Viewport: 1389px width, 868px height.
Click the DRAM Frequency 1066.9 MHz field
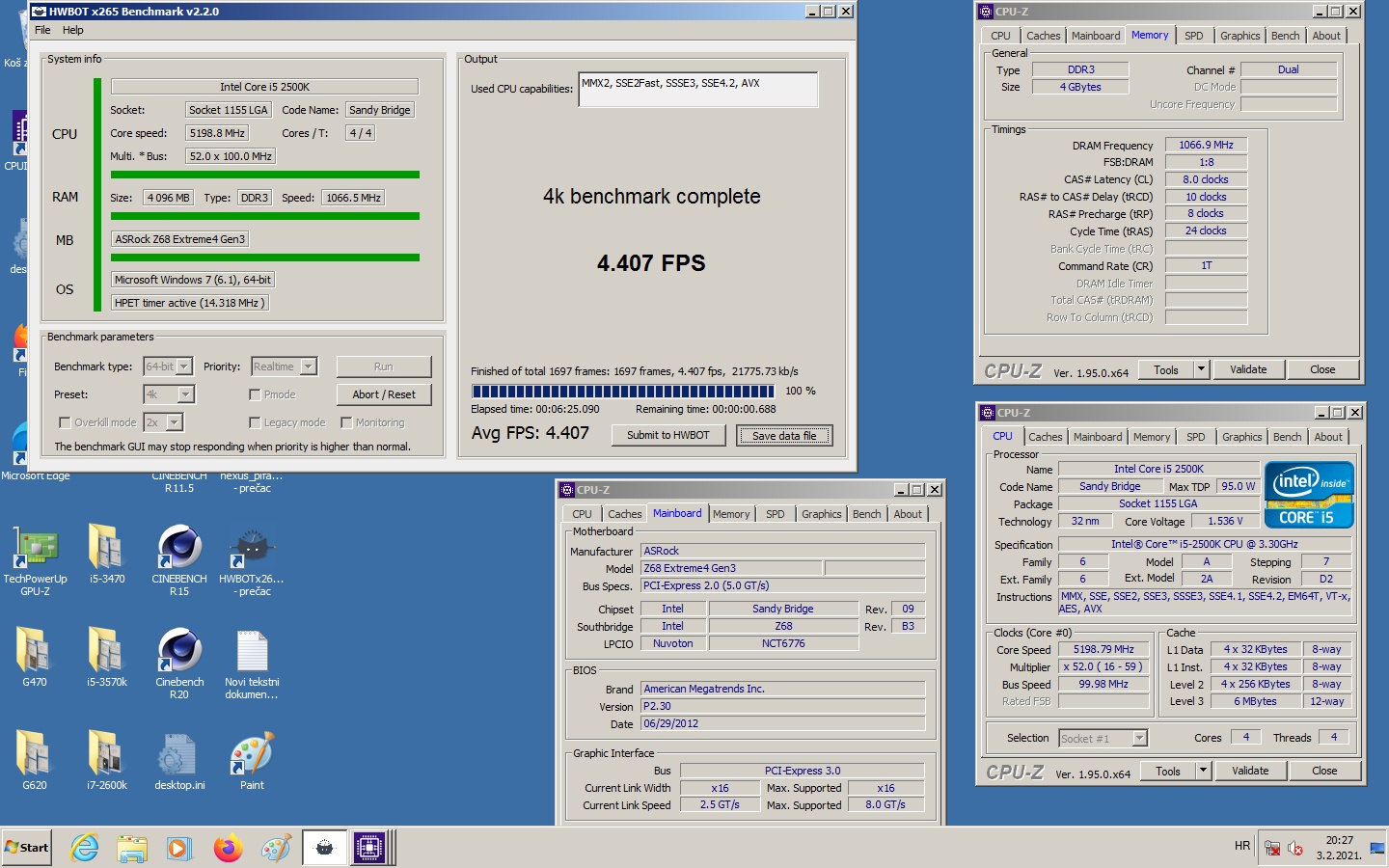point(1206,145)
